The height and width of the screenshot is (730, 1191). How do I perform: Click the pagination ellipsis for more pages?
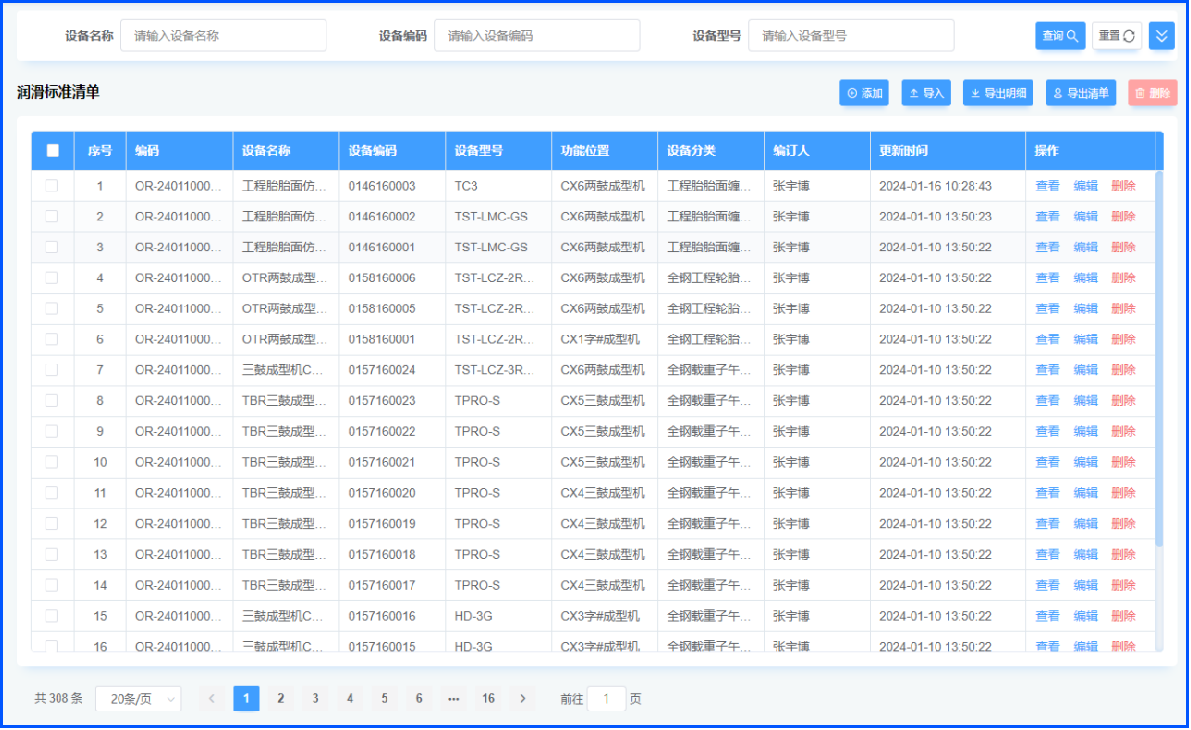click(453, 699)
